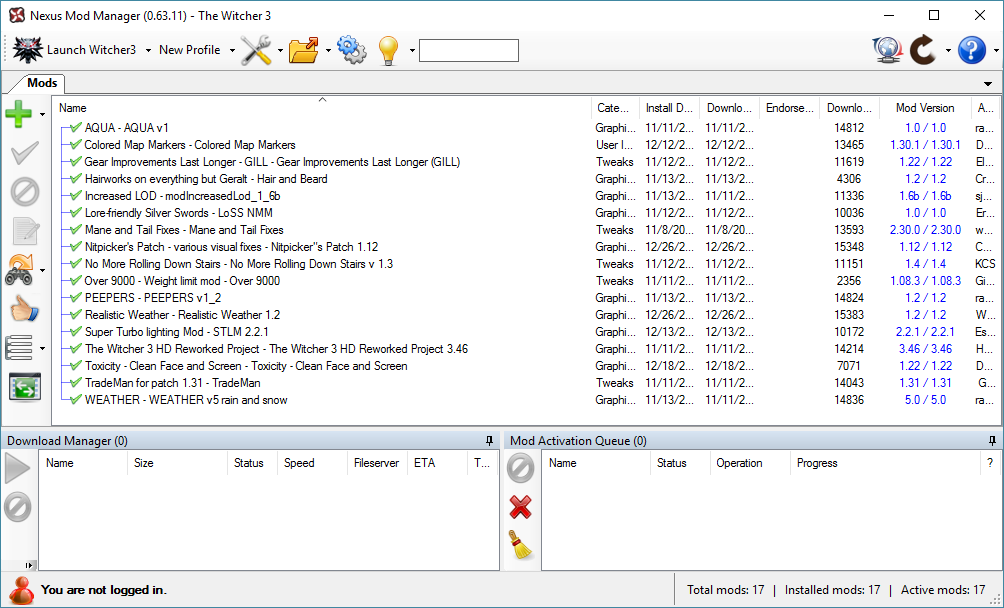Click the empty toolbar text input box
Screen dimensions: 1004x608
tap(469, 51)
